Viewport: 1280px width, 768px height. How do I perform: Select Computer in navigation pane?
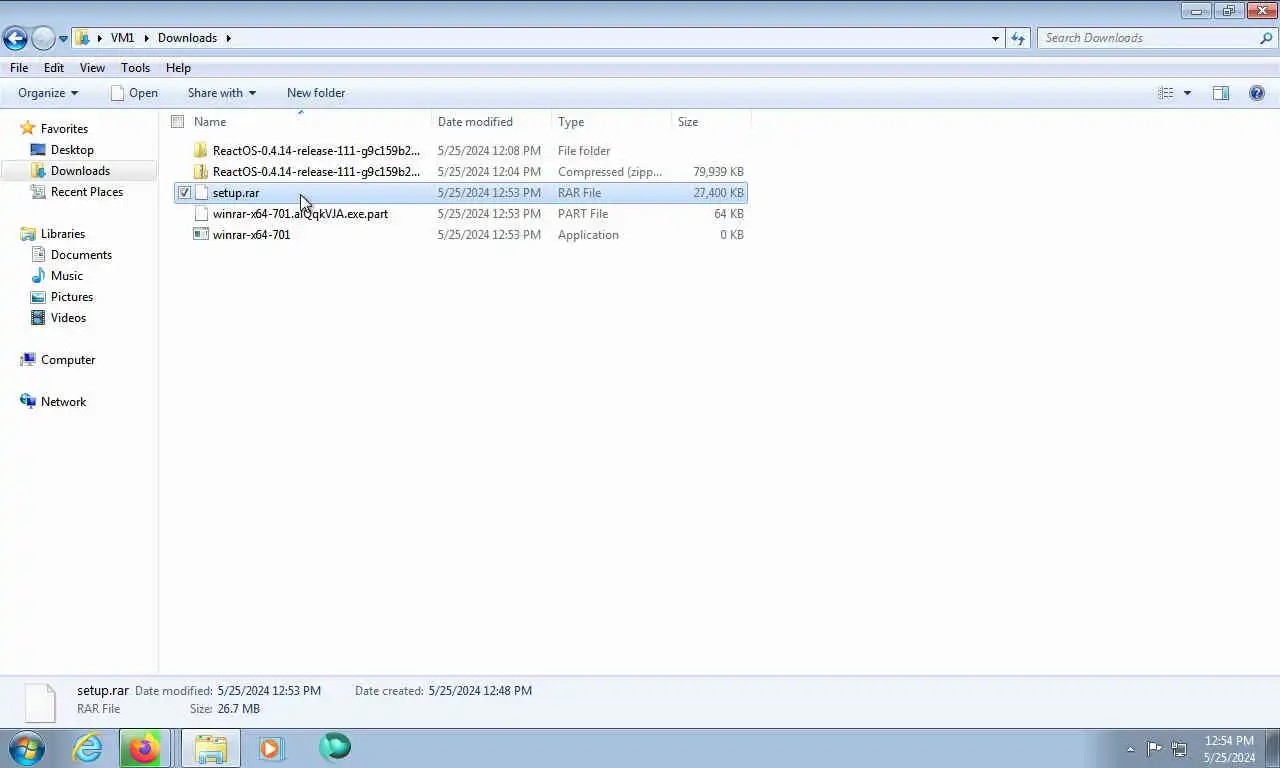pos(57,360)
